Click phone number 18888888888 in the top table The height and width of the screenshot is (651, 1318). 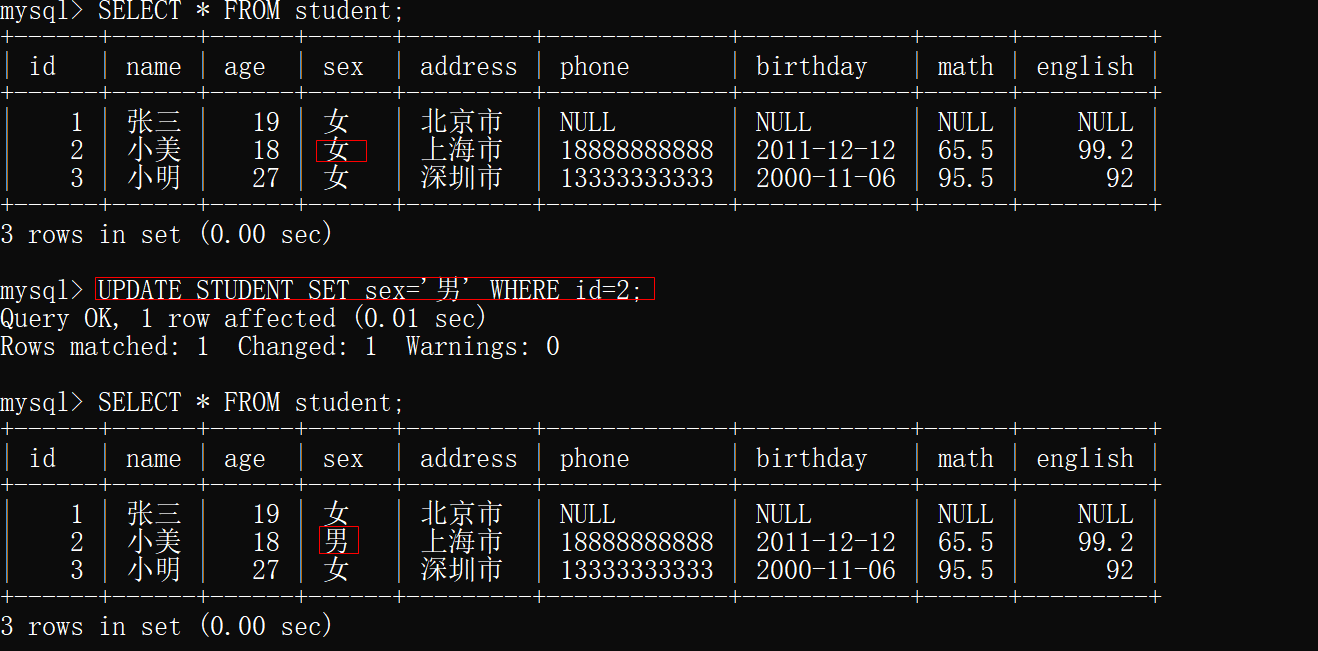636,150
